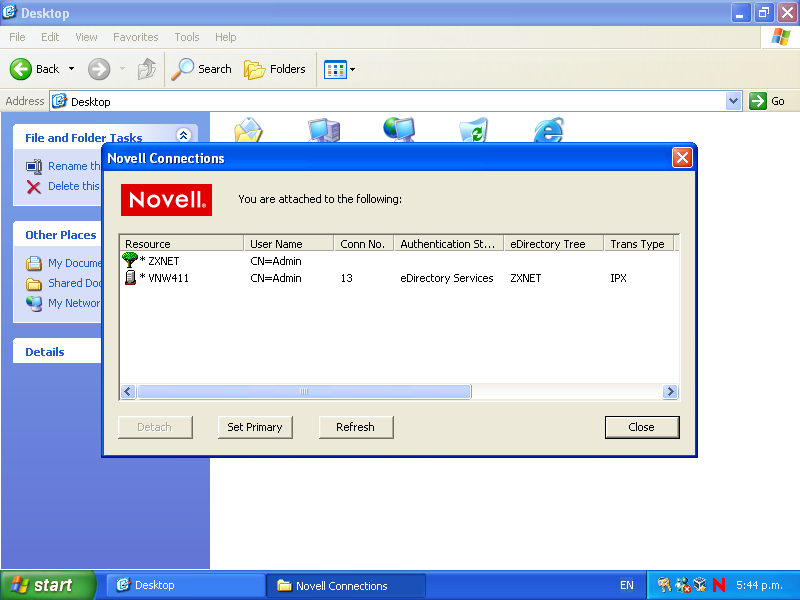Click the 5:44 p.m. taskbar clock
The height and width of the screenshot is (600, 800).
tap(759, 585)
